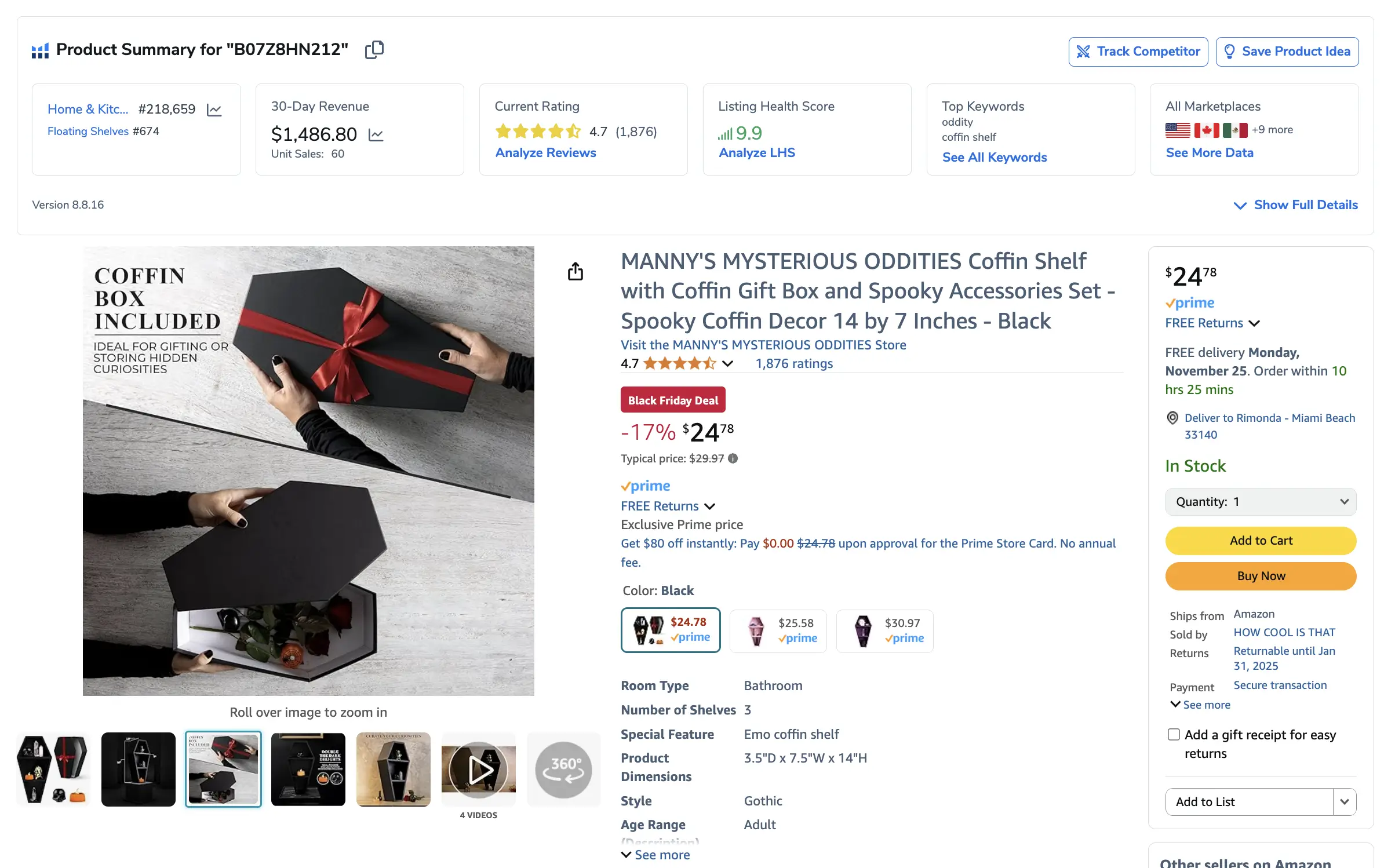Expand the Quantity selector dropdown
This screenshot has width=1384, height=868.
point(1261,501)
